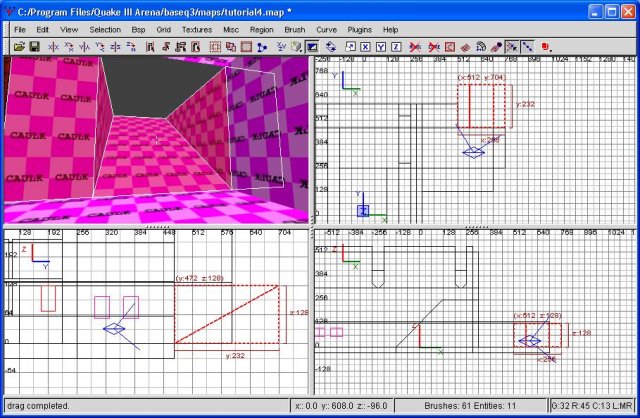Open the Help menu
Screen dimensions: 640x418
390,30
